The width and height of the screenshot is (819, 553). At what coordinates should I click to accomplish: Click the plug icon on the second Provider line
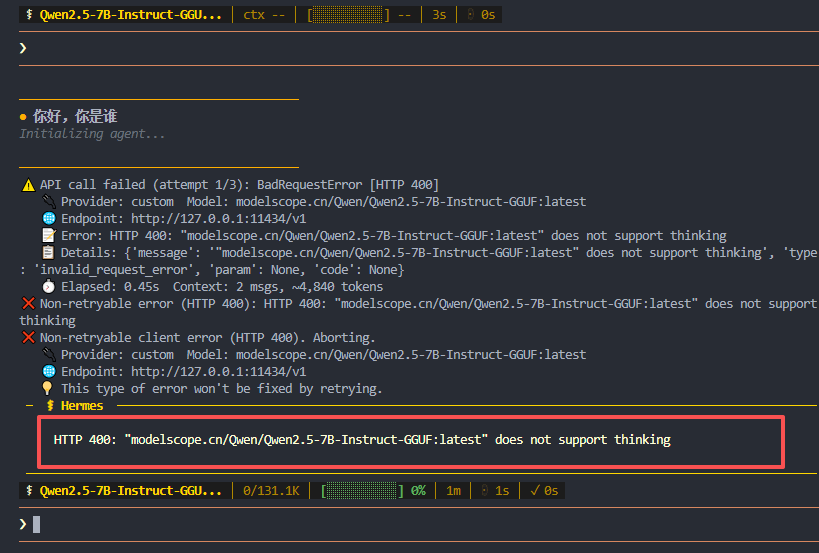[49, 355]
